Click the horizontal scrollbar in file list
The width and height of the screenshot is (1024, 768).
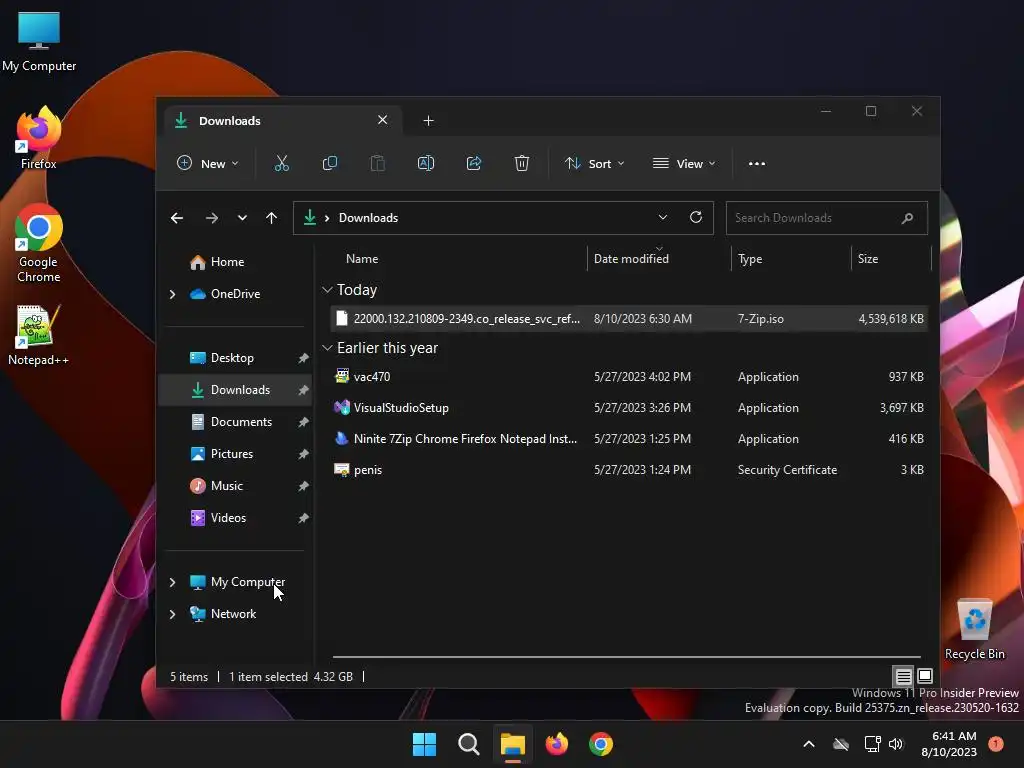coord(626,657)
